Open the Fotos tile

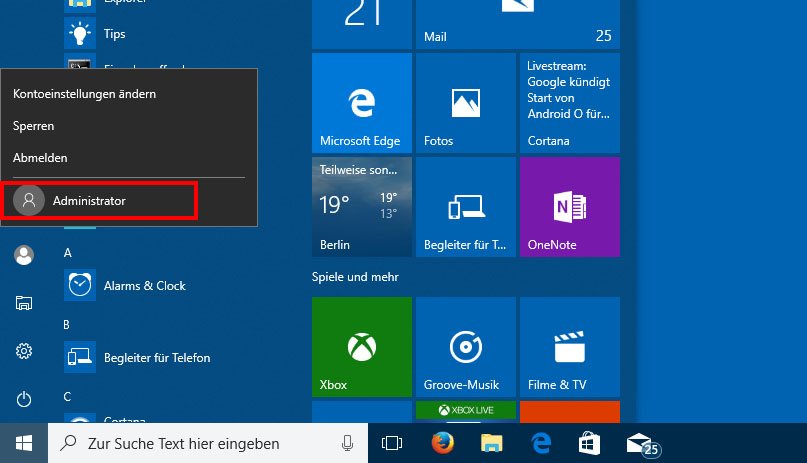(465, 103)
